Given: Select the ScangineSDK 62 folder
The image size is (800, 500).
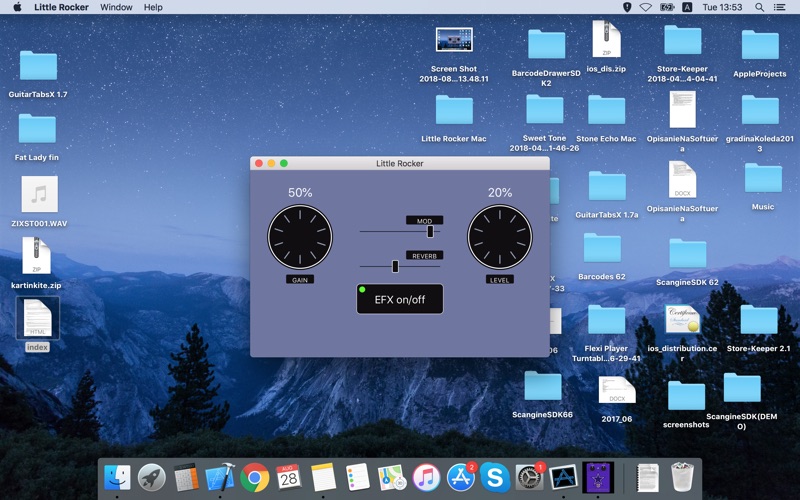Looking at the screenshot, I should pos(688,253).
